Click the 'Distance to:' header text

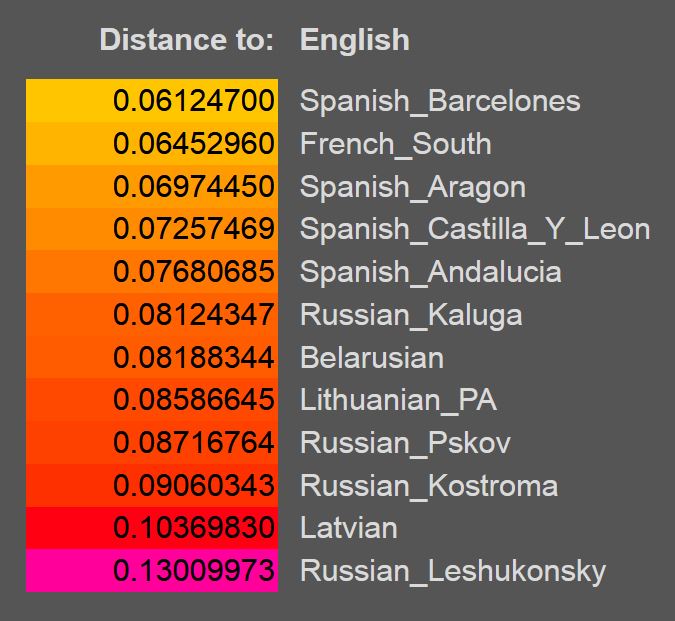point(186,40)
